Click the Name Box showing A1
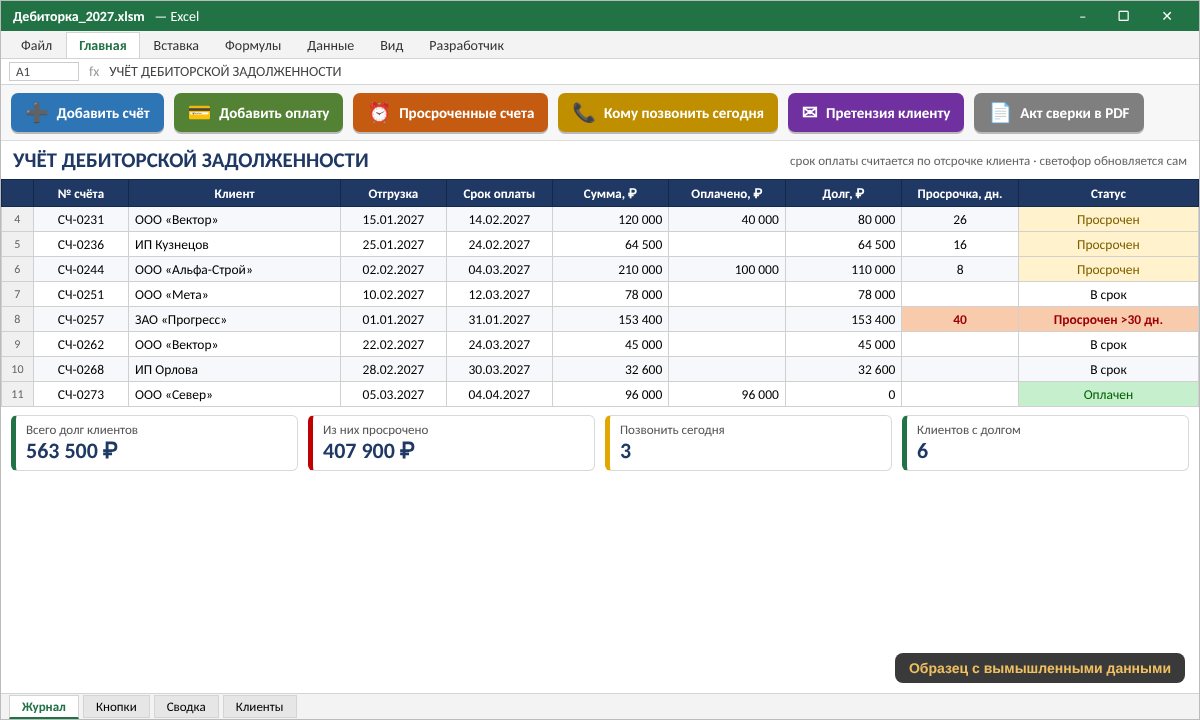This screenshot has height=720, width=1200. (x=44, y=72)
